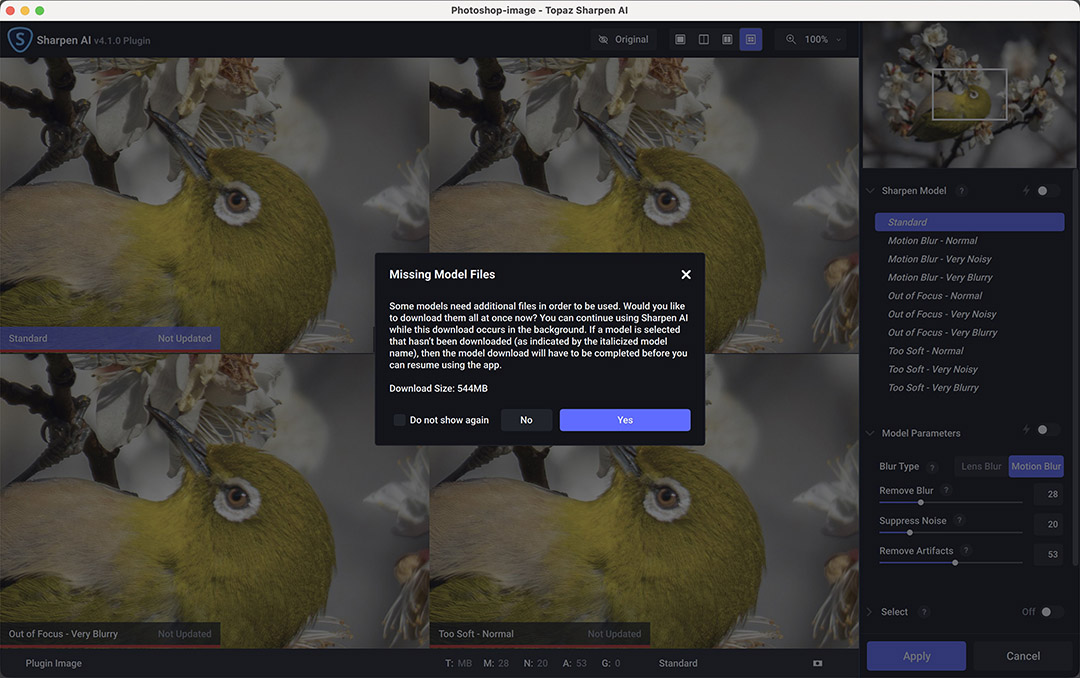
Task: Toggle the Sharpen Model auto switch
Action: [x=1048, y=191]
